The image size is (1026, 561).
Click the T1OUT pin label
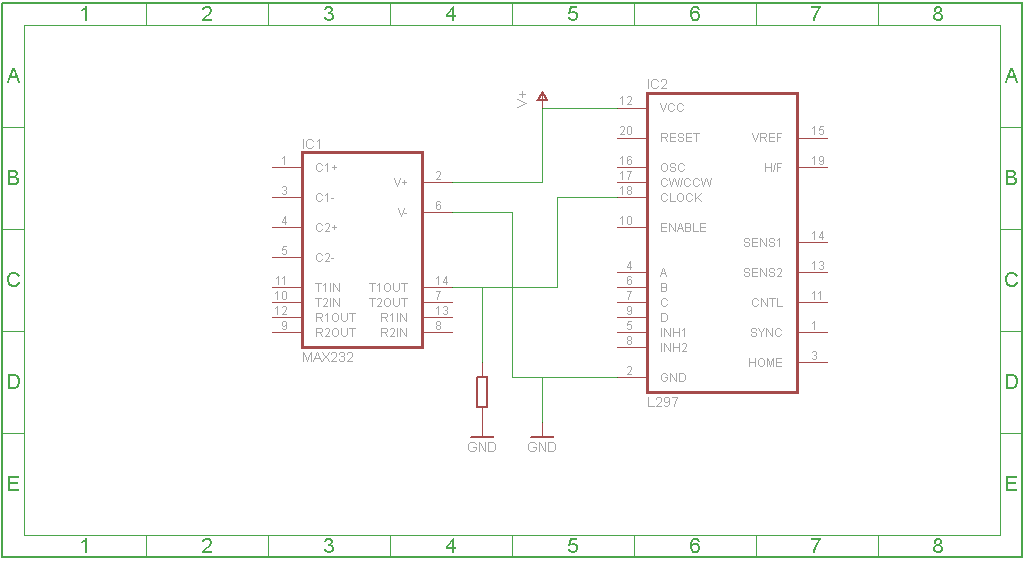(388, 288)
